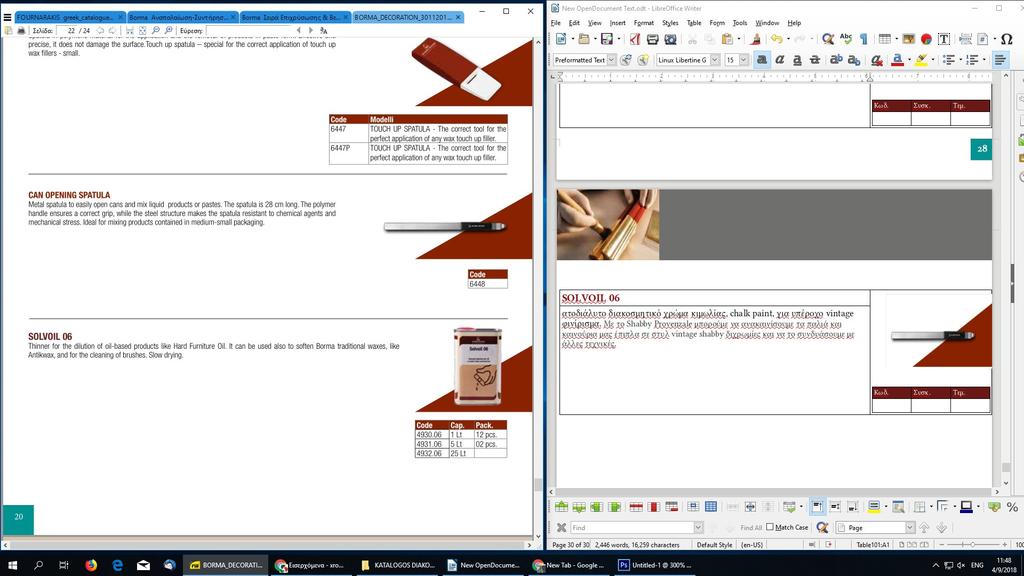Open Find field history dropdown
The height and width of the screenshot is (576, 1024).
point(698,528)
